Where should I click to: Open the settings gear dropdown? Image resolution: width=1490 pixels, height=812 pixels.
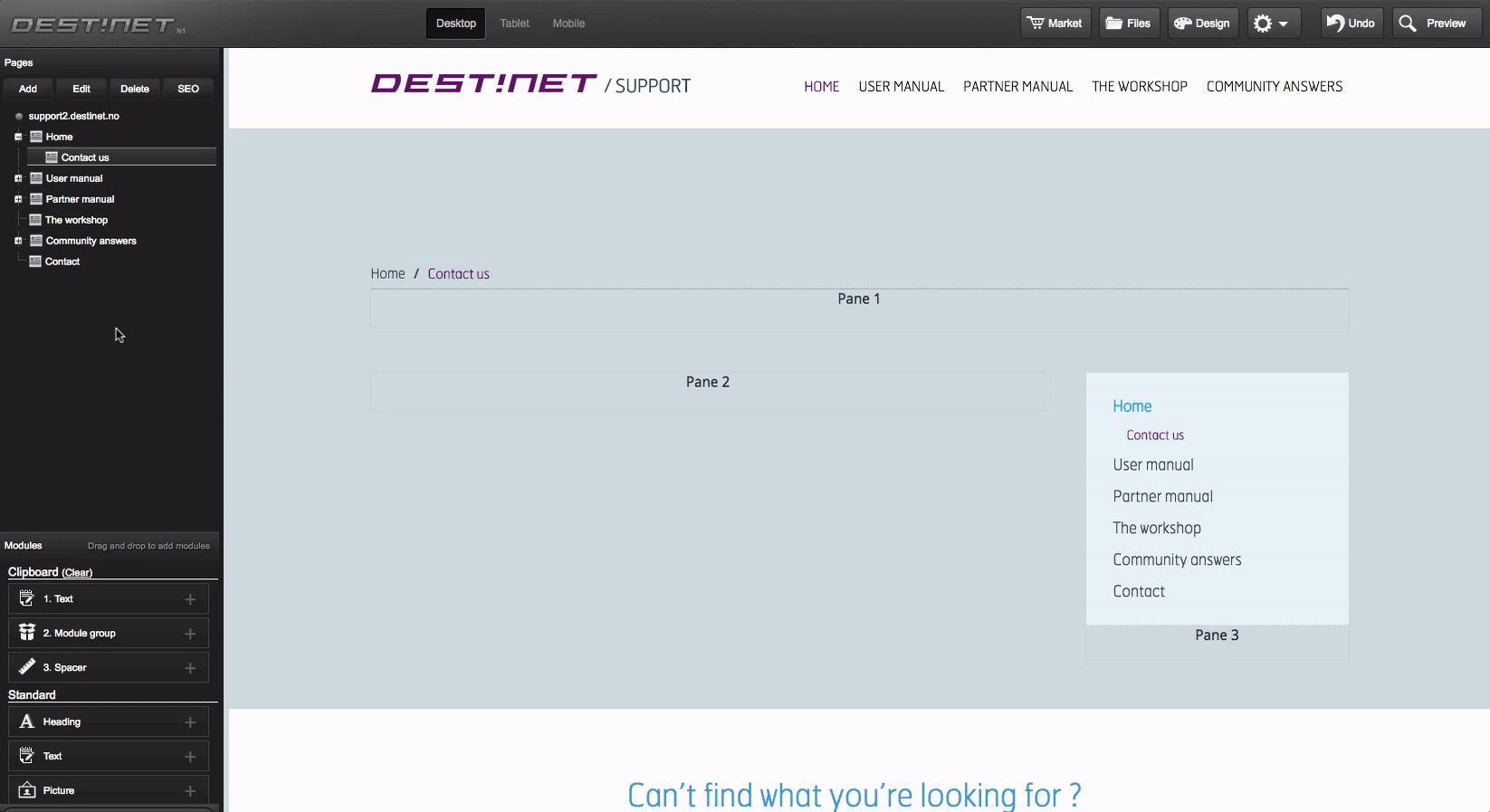[1272, 24]
